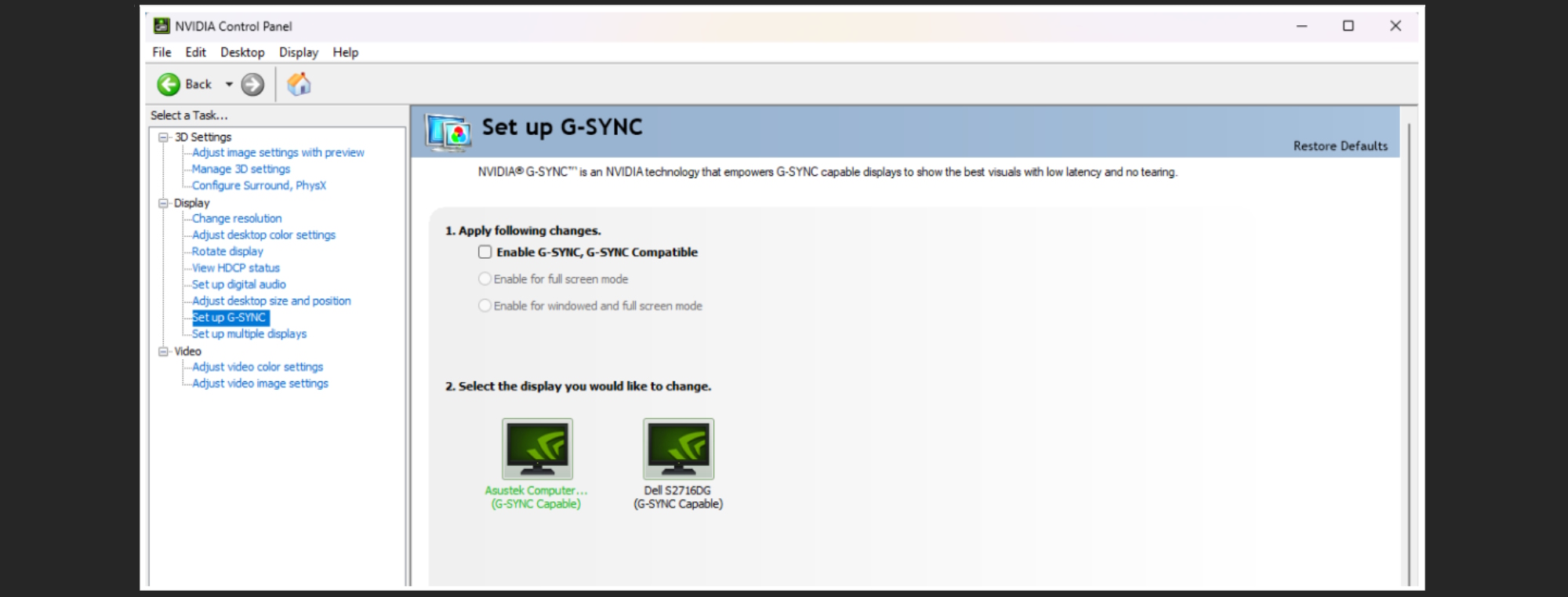Minimize the NVIDIA Control Panel window
The image size is (1568, 597).
coord(1301,26)
